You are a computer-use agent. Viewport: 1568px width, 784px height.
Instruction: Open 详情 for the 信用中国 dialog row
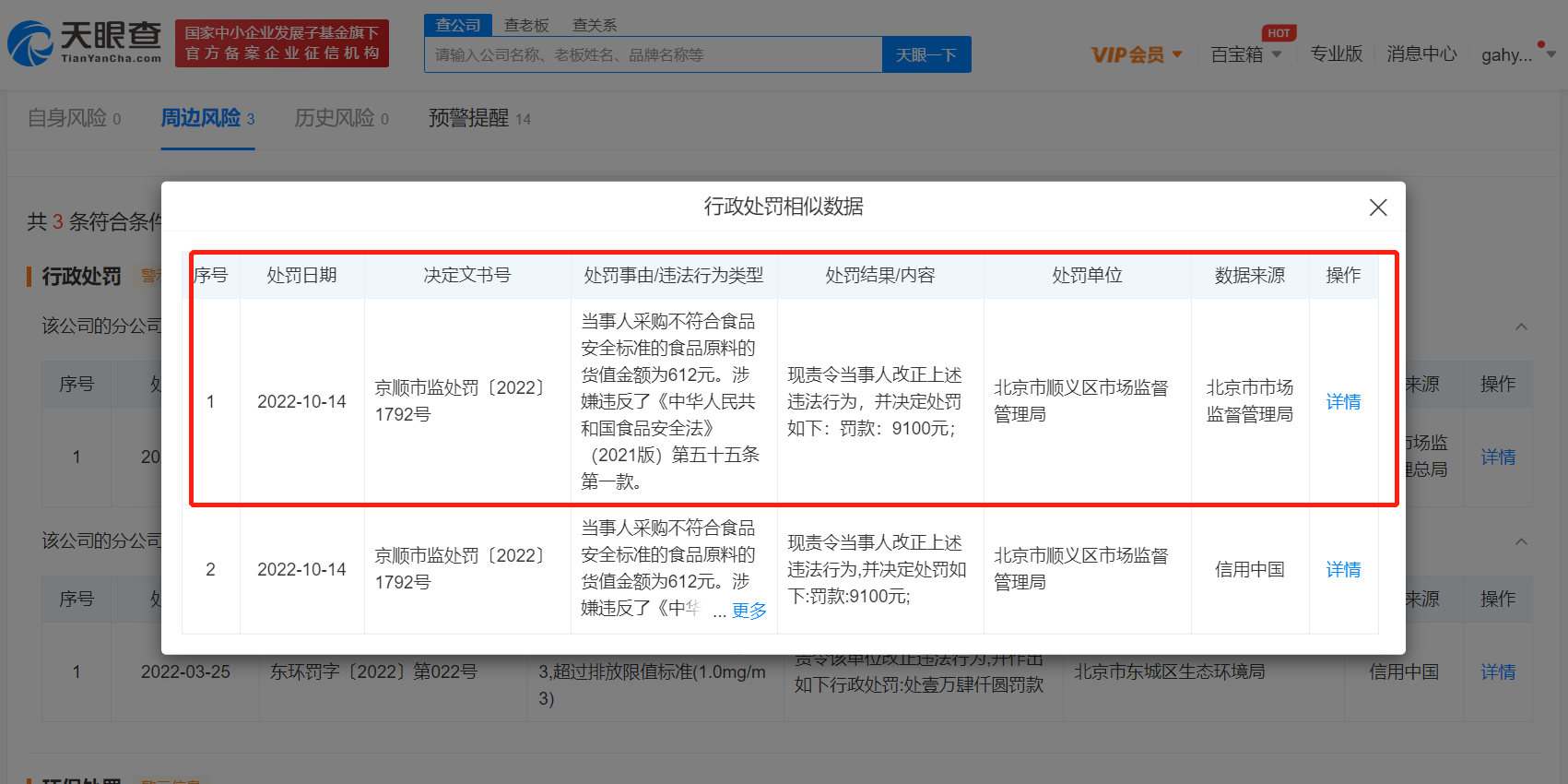pos(1343,570)
